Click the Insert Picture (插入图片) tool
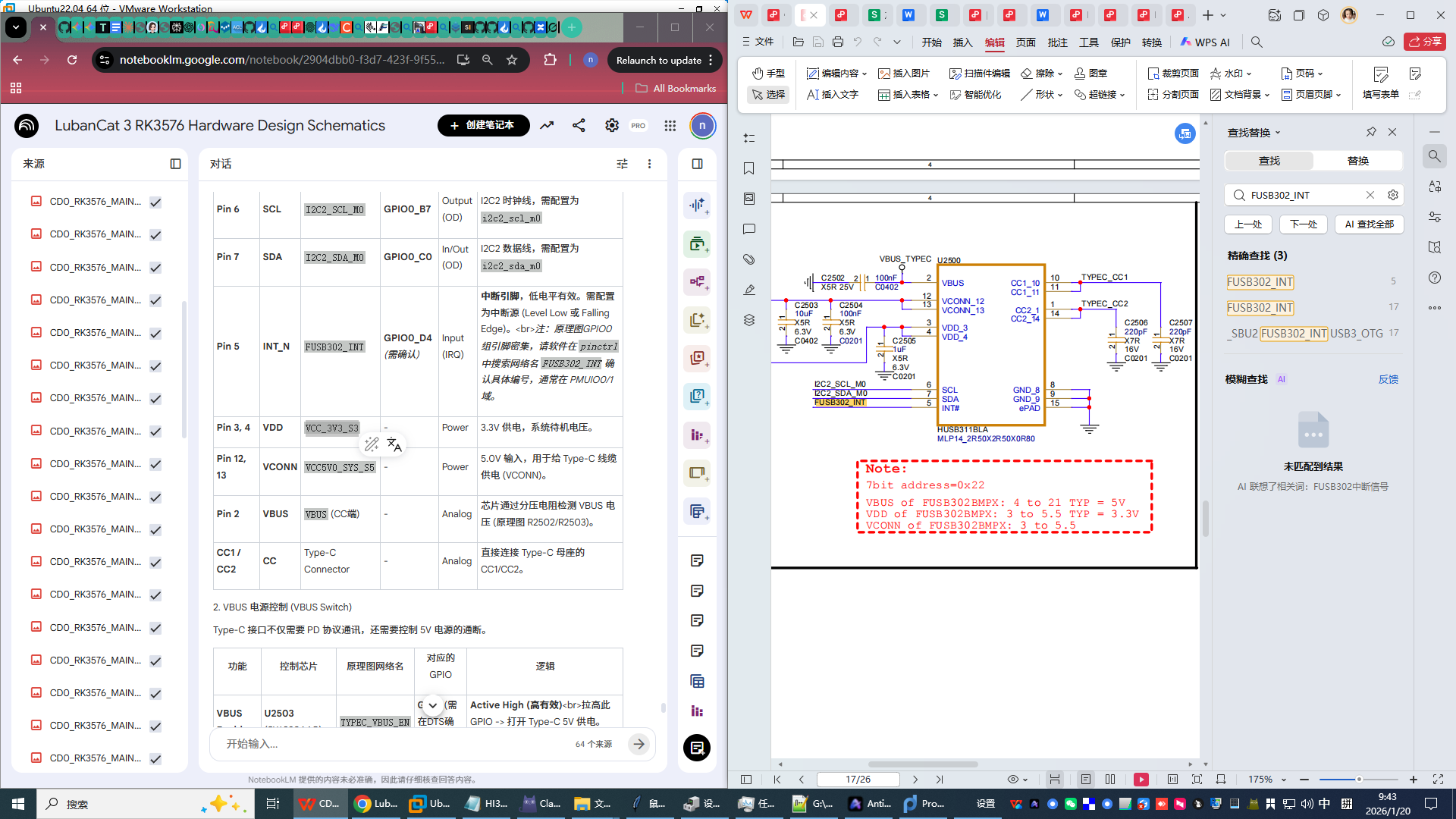This screenshot has height=819, width=1456. pos(904,74)
